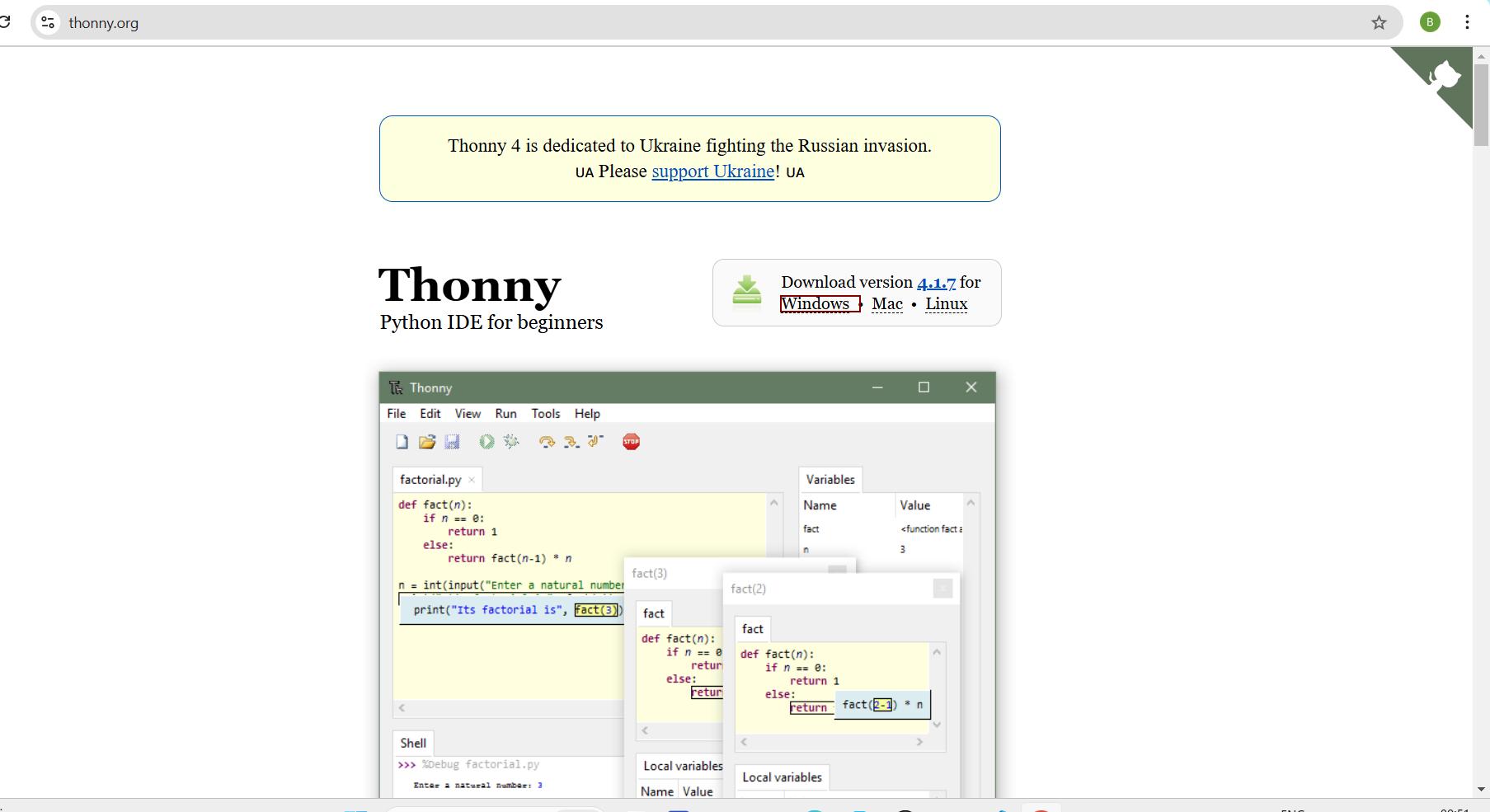Select the Shell tab

click(413, 743)
